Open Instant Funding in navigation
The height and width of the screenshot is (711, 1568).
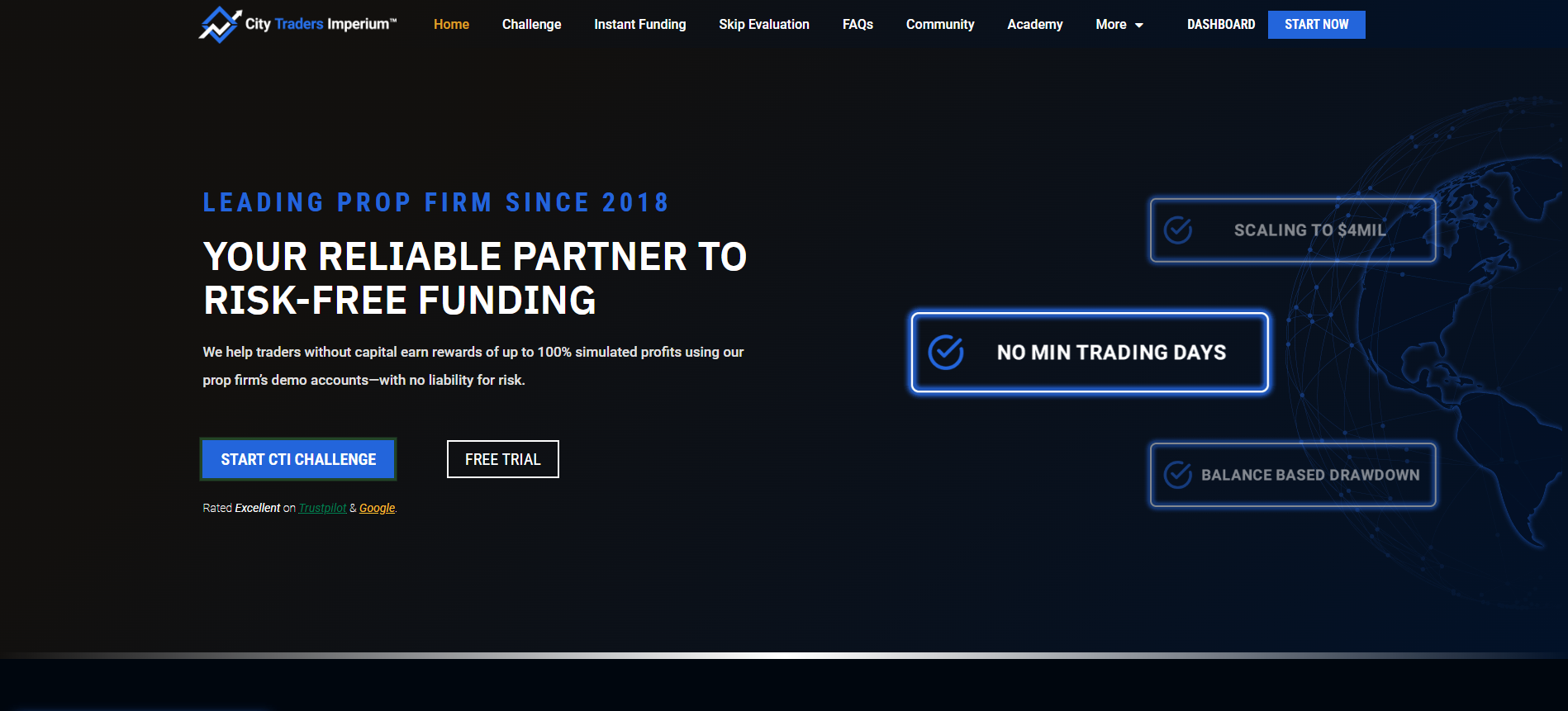coord(639,25)
